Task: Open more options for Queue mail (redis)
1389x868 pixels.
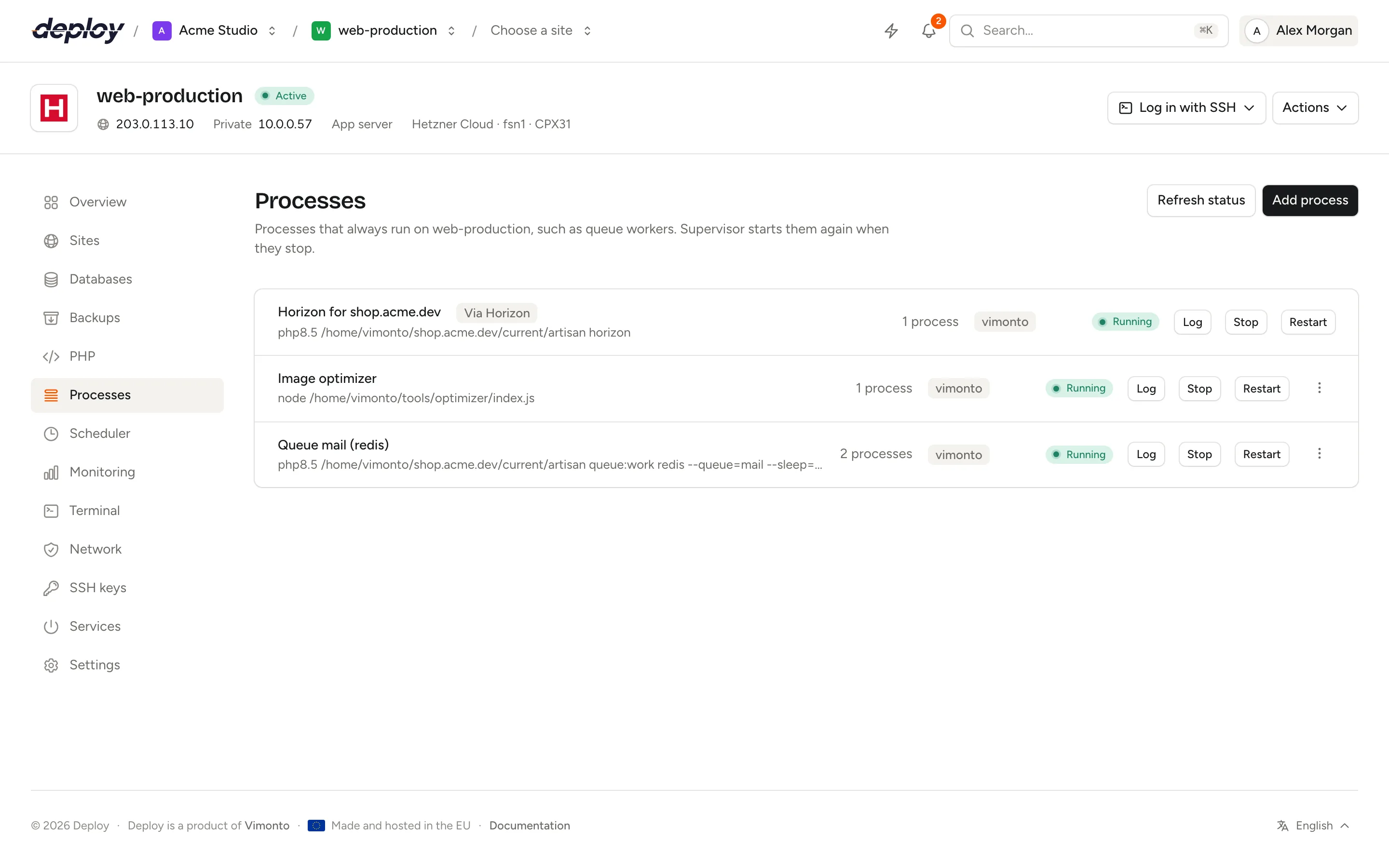Action: tap(1319, 453)
